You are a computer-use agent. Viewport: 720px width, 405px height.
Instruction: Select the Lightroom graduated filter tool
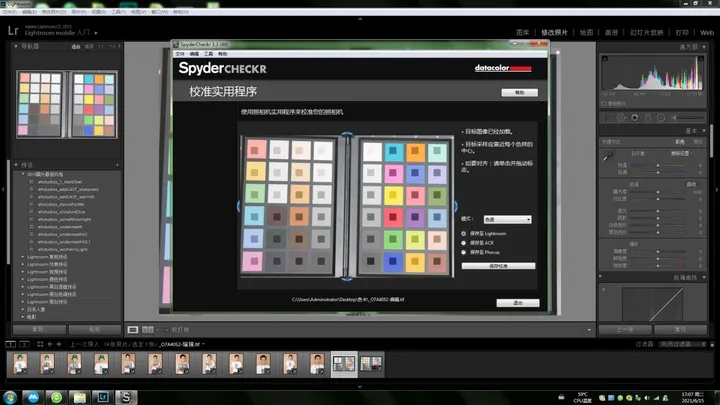[x=648, y=118]
